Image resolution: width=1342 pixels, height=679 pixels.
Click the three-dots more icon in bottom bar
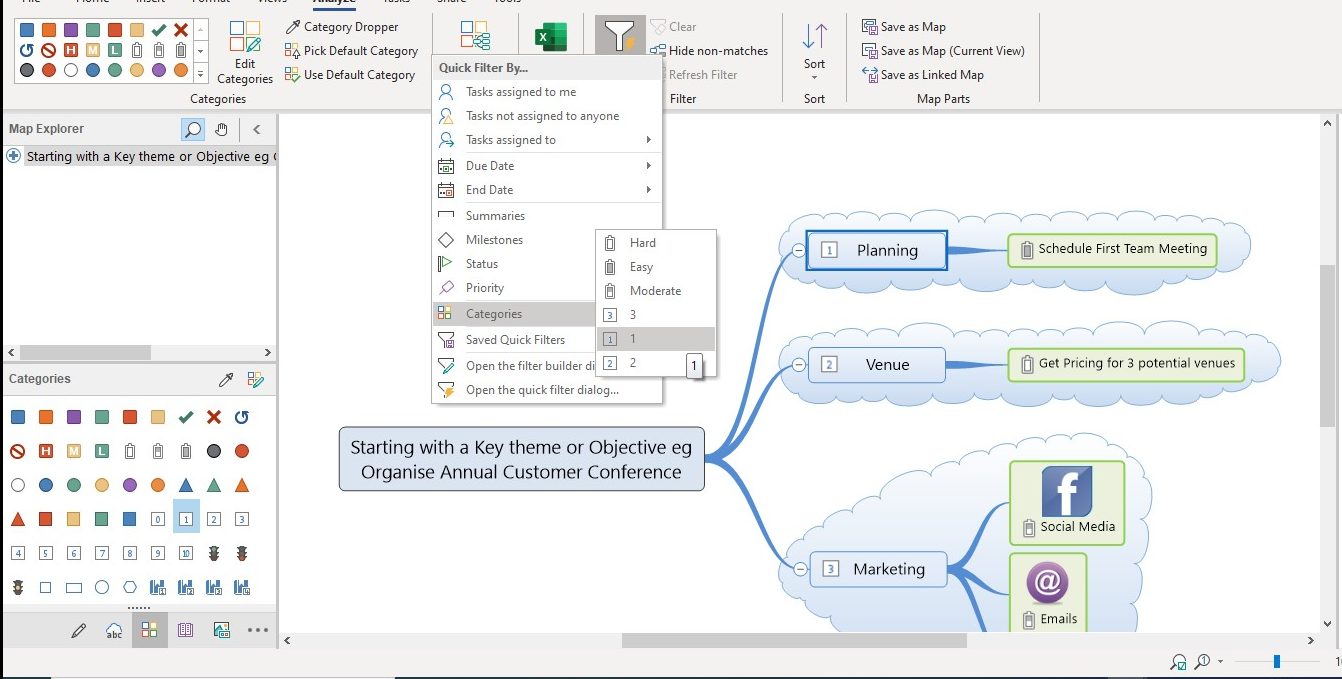[257, 630]
